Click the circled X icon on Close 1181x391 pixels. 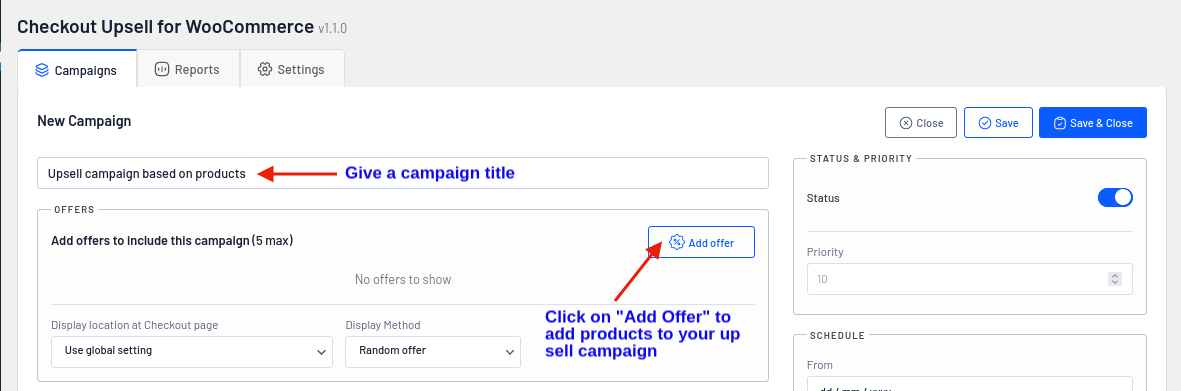pyautogui.click(x=905, y=123)
